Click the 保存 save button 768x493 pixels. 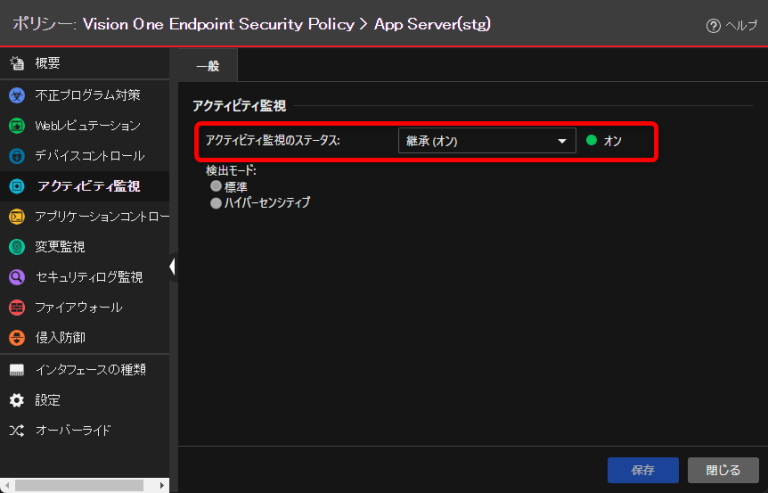[643, 470]
